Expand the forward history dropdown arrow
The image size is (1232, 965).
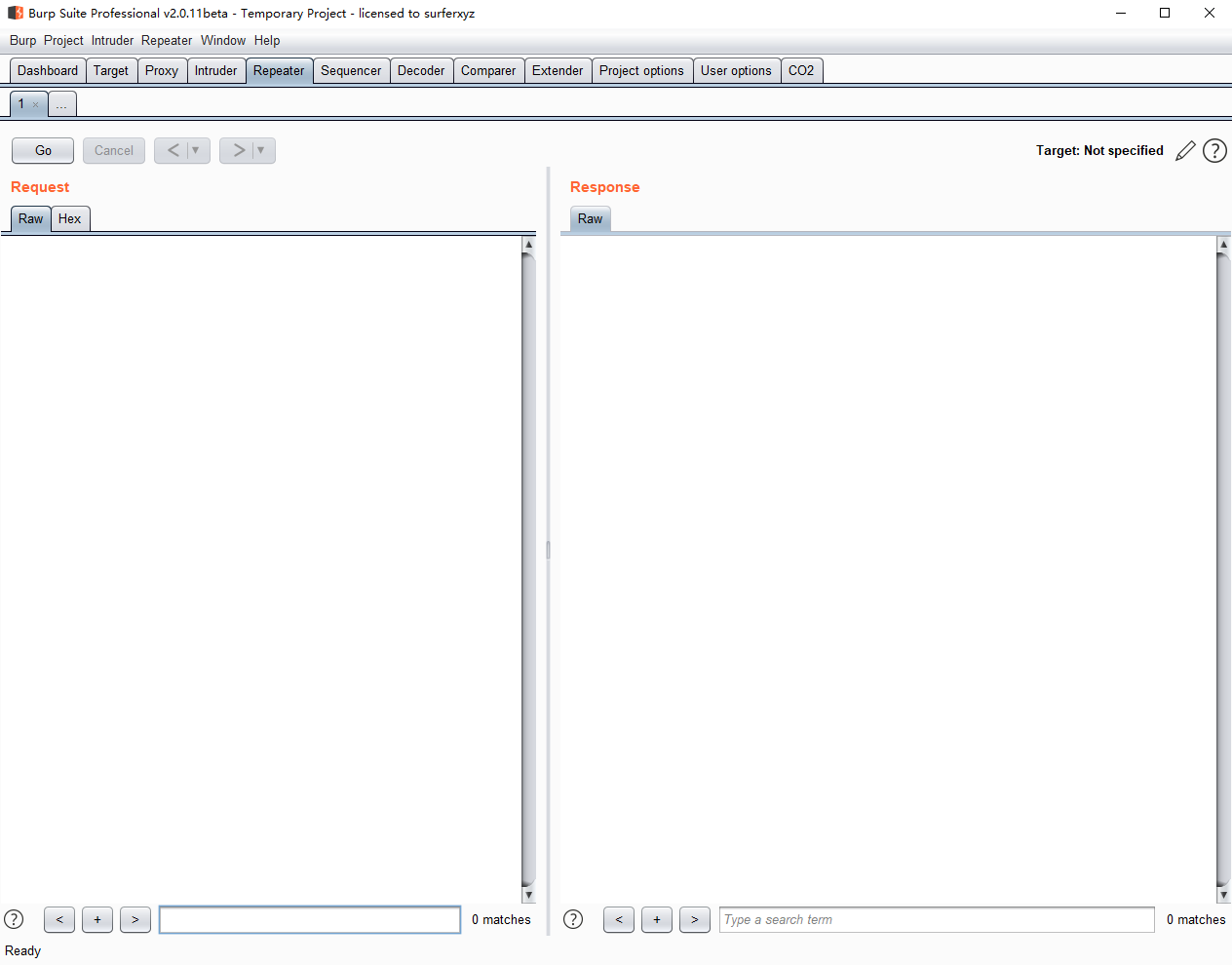click(x=261, y=150)
